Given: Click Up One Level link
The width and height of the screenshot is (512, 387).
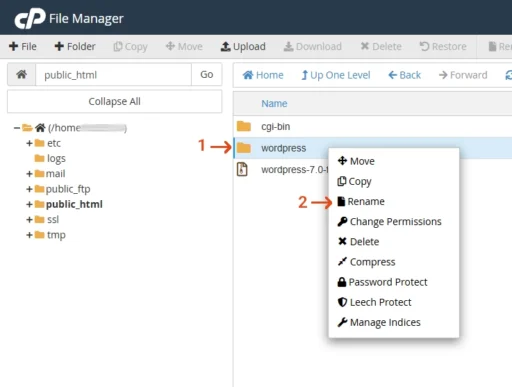Looking at the screenshot, I should pos(336,75).
